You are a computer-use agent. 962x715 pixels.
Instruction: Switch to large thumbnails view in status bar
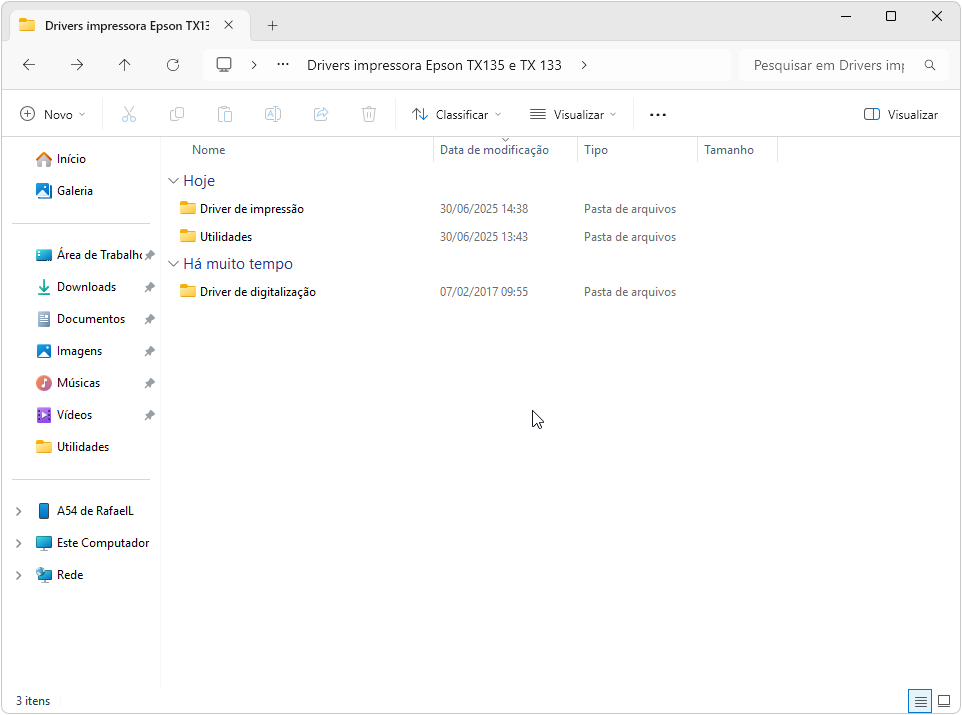[x=944, y=701]
